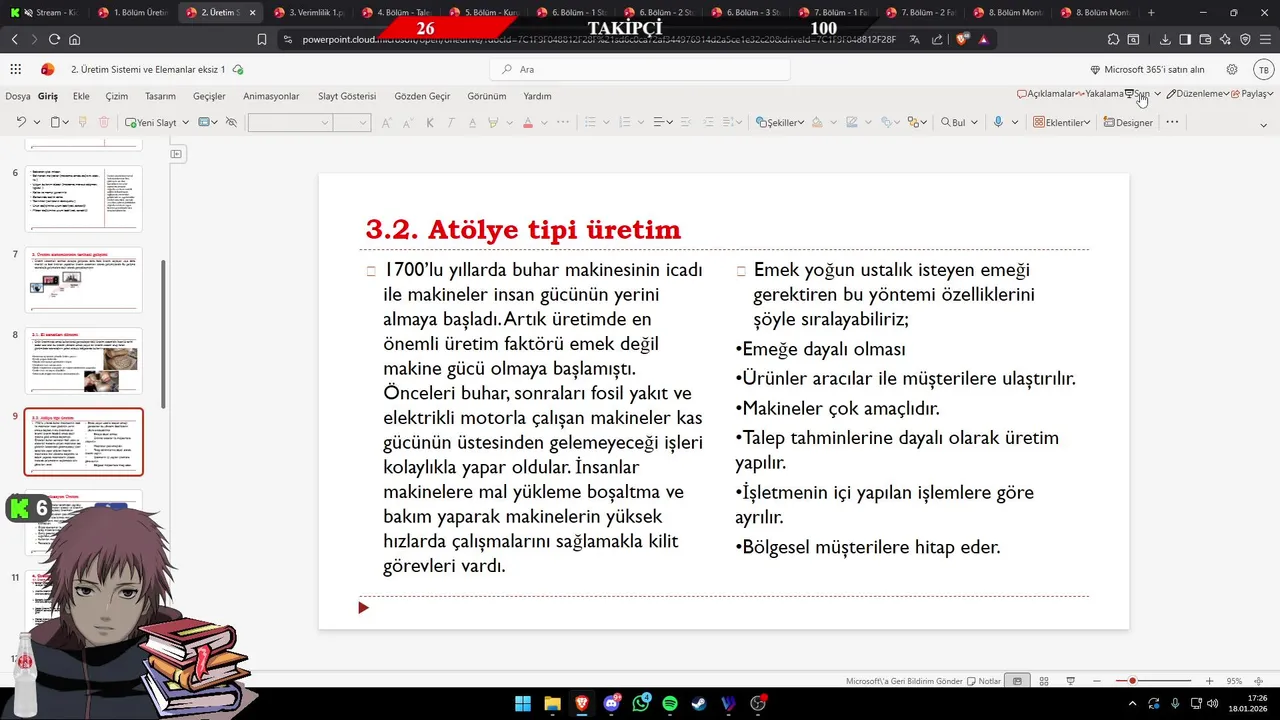The width and height of the screenshot is (1280, 720).
Task: Click the Undo arrow icon
Action: coord(20,122)
